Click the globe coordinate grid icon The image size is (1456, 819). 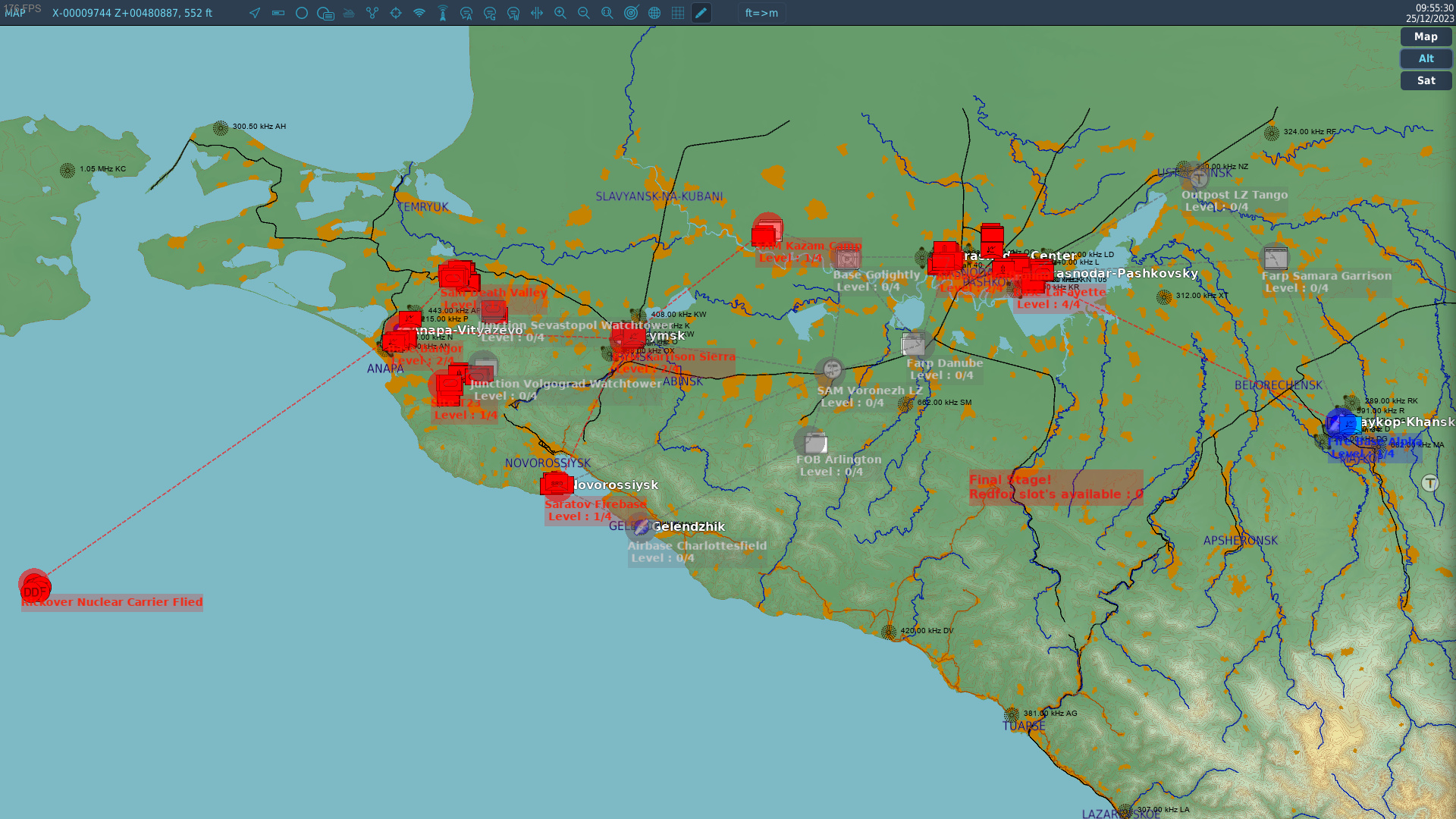click(654, 13)
